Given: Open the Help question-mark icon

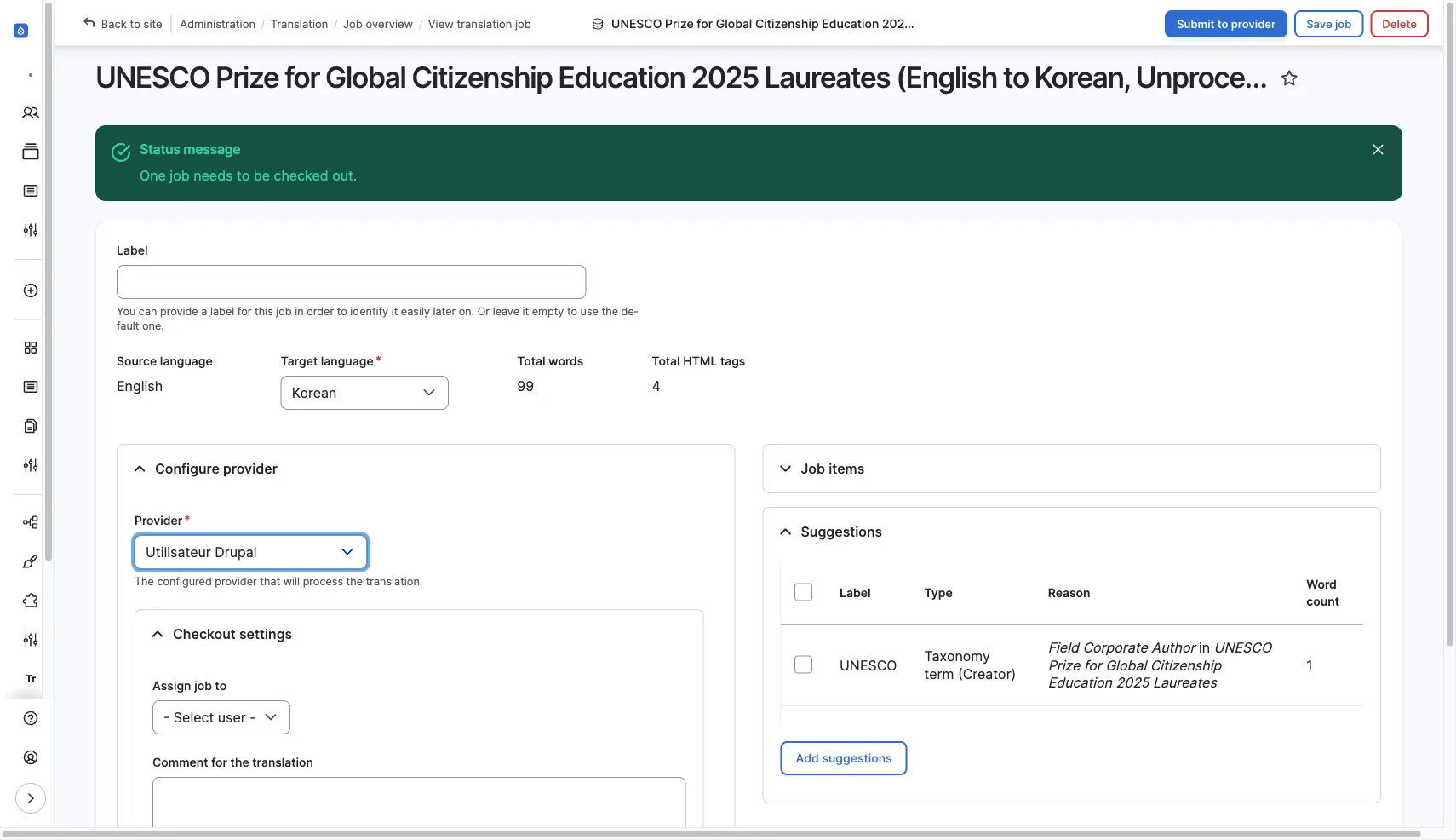Looking at the screenshot, I should pyautogui.click(x=31, y=718).
